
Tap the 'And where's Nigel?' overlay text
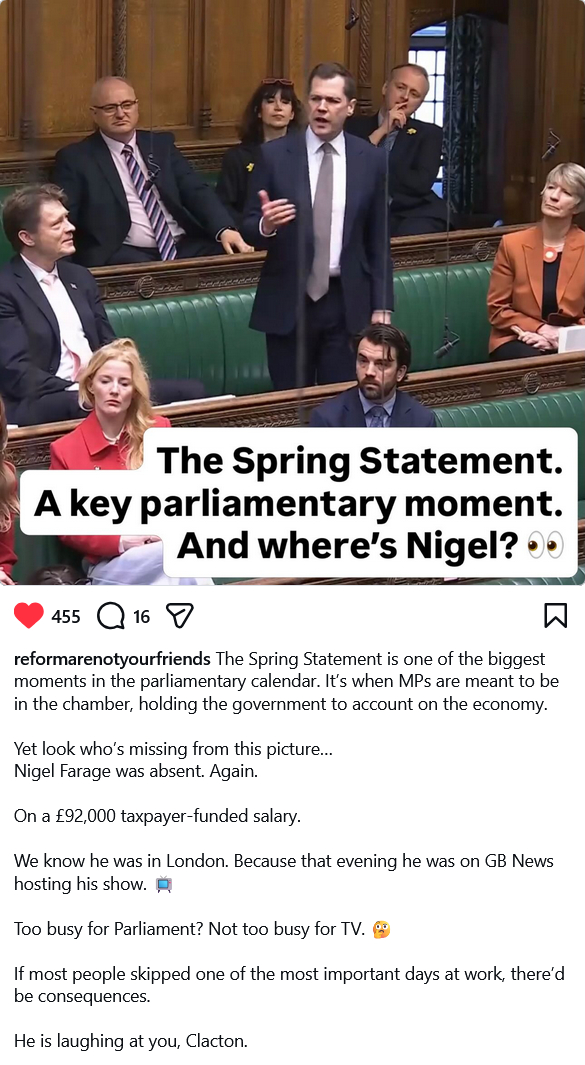tap(347, 545)
